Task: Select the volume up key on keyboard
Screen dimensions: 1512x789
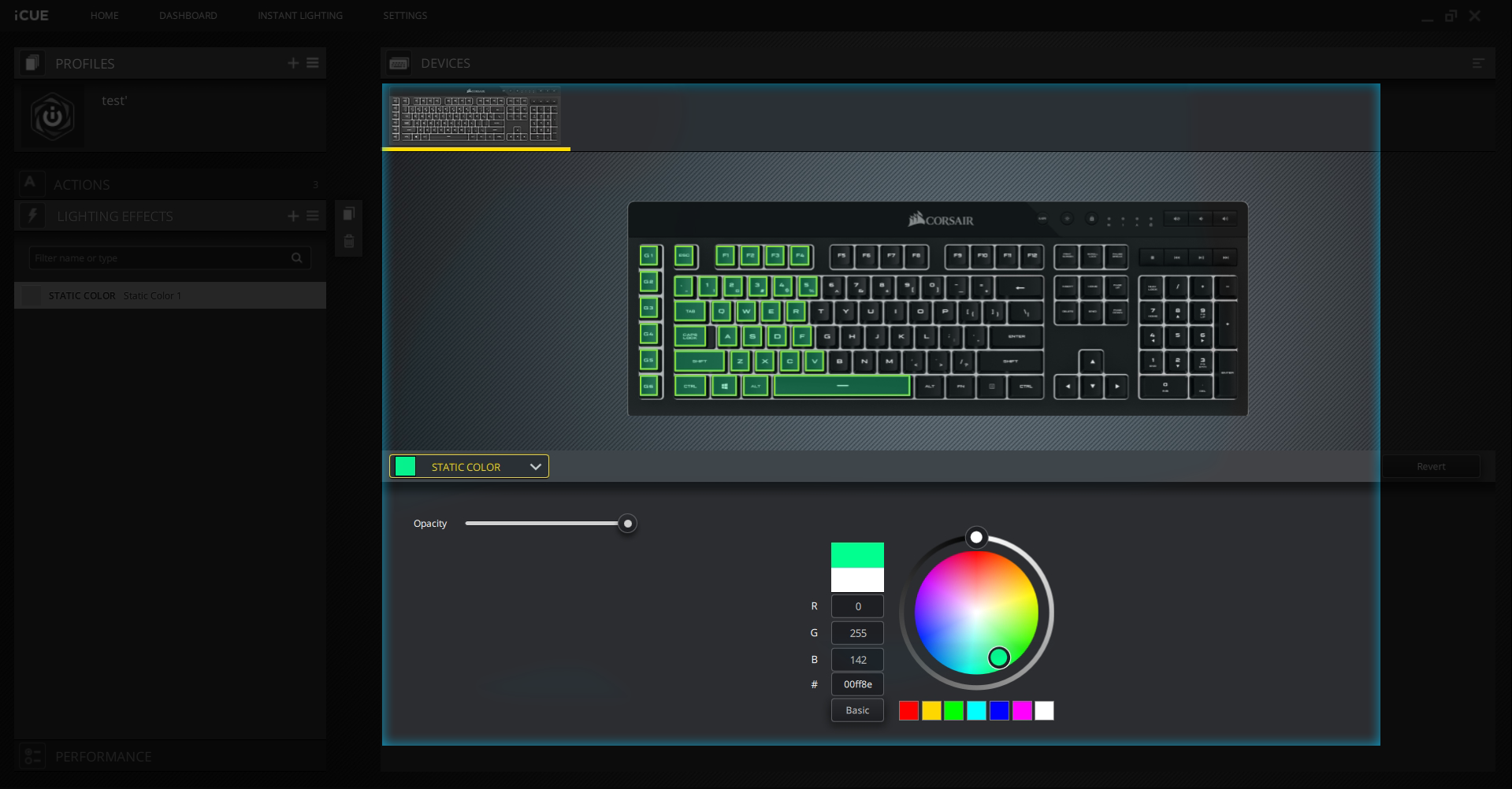Action: (x=1225, y=218)
